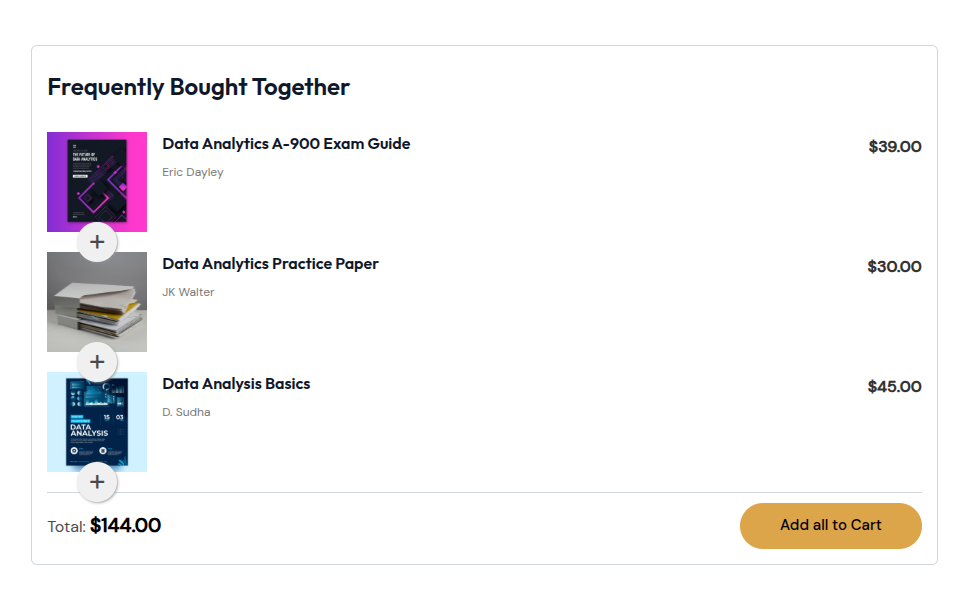Click the $30.00 price
The image size is (973, 602).
894,267
